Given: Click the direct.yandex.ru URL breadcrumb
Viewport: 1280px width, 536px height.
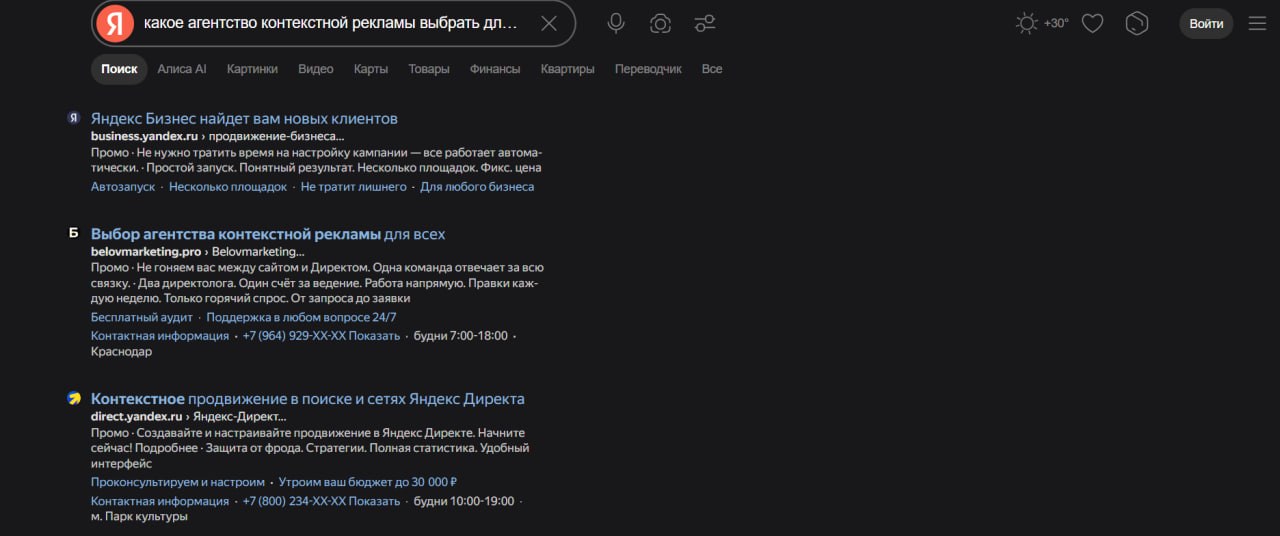Looking at the screenshot, I should [x=188, y=416].
